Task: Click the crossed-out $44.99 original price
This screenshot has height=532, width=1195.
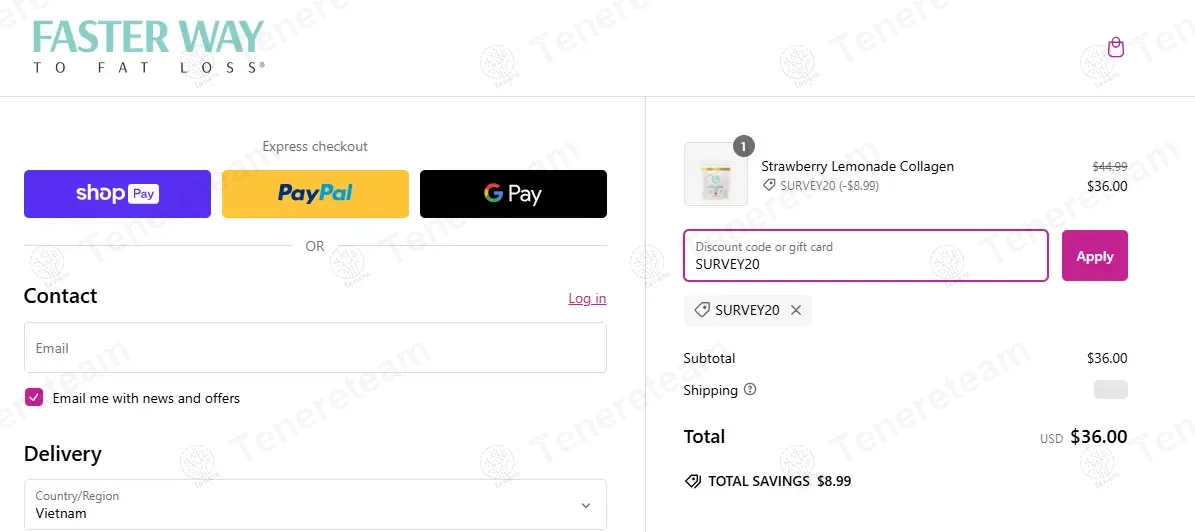Action: click(1109, 167)
